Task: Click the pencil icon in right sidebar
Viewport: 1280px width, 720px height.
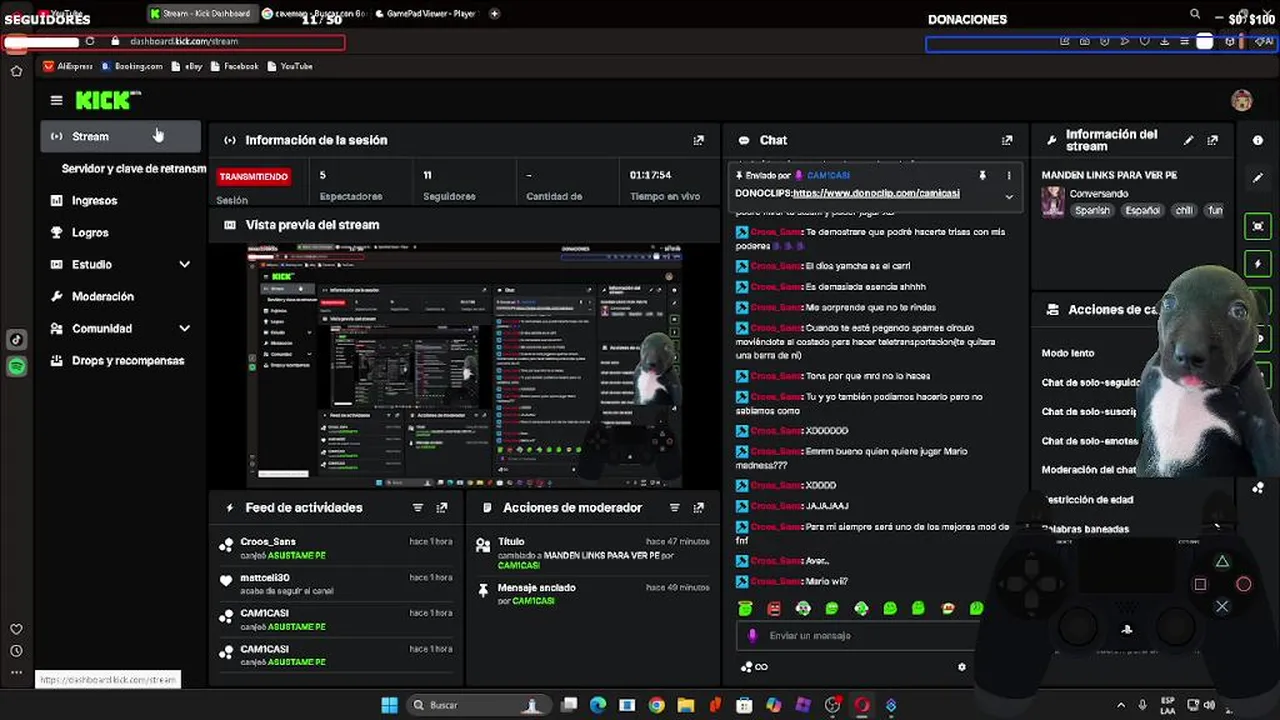Action: 1258,178
